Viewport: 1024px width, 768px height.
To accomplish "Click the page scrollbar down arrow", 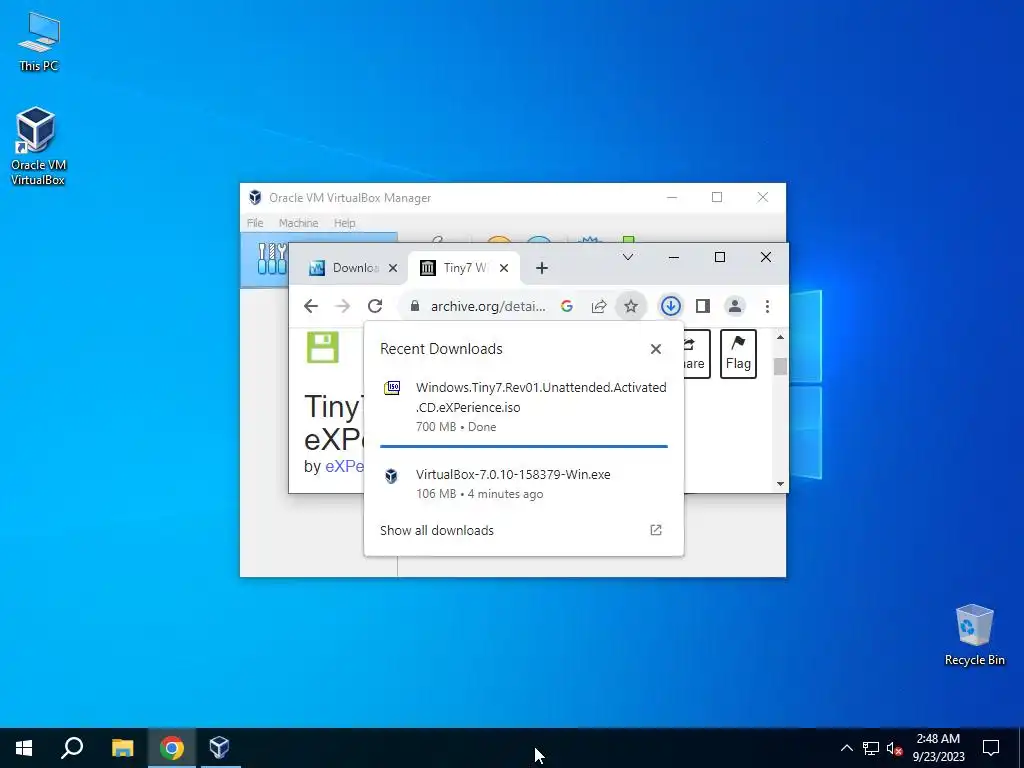I will [780, 484].
